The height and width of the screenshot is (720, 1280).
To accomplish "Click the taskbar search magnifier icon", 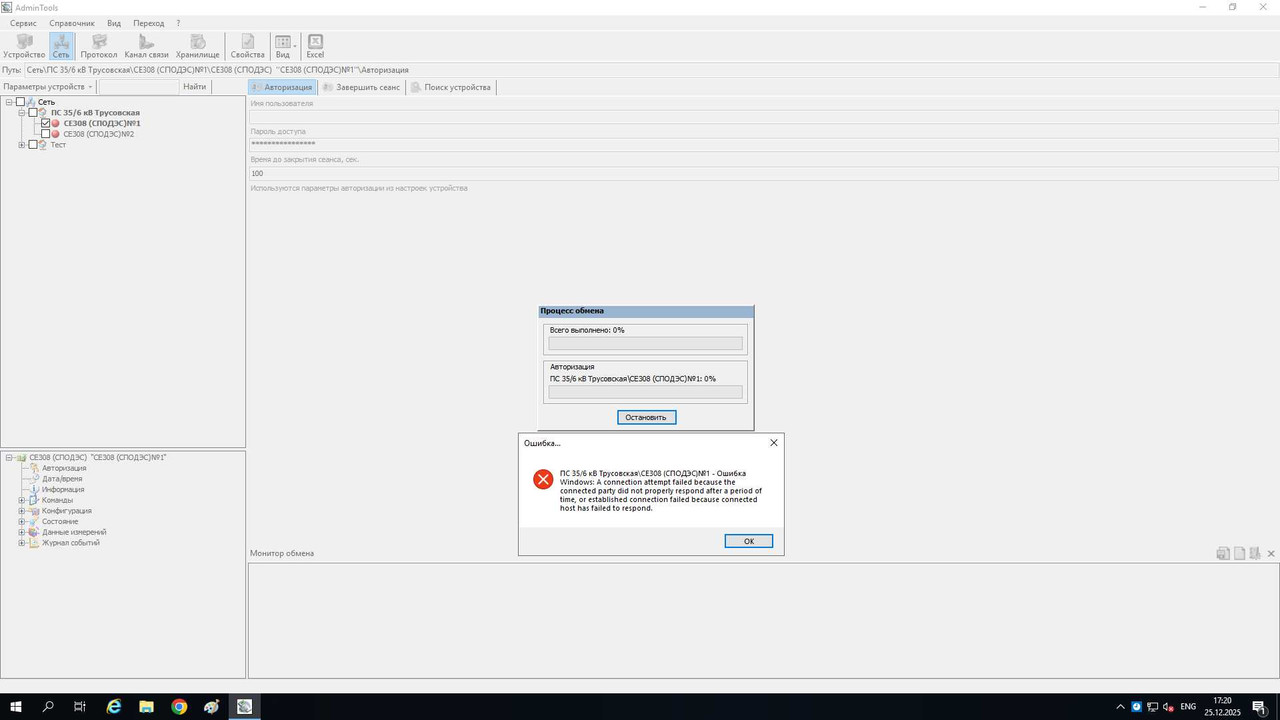I will coord(48,707).
